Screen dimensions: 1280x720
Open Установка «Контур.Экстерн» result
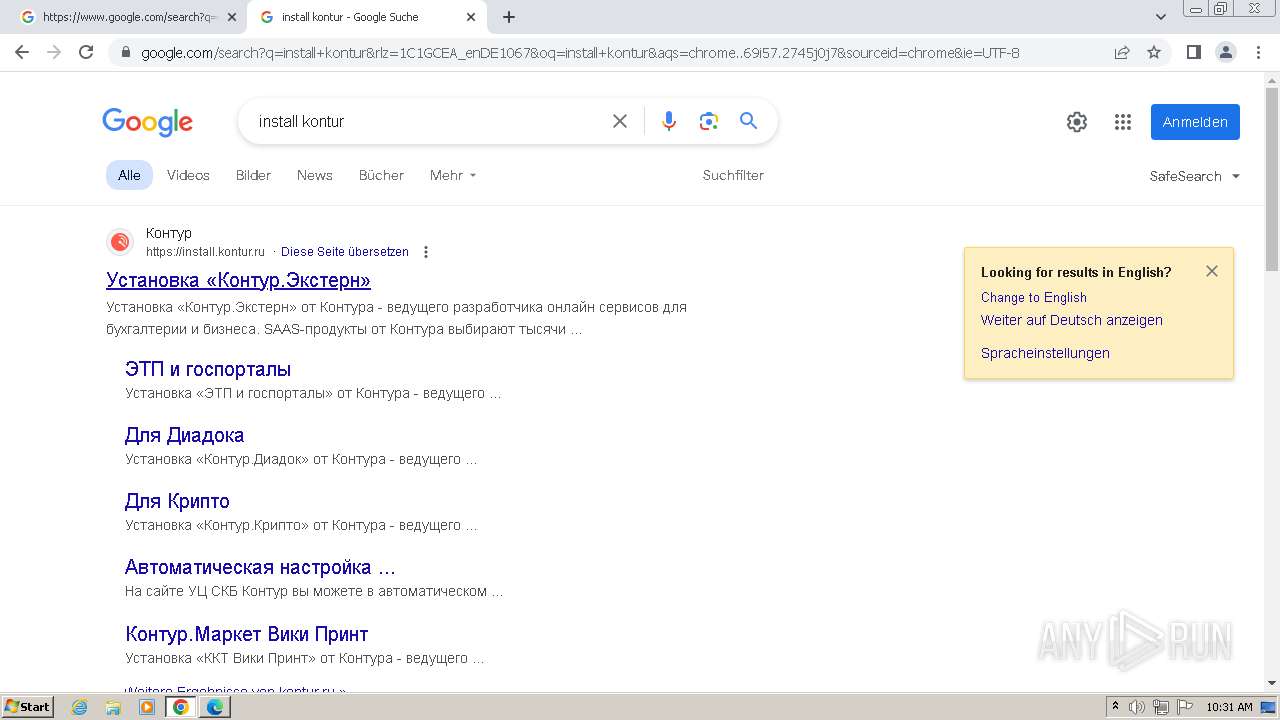pos(238,280)
